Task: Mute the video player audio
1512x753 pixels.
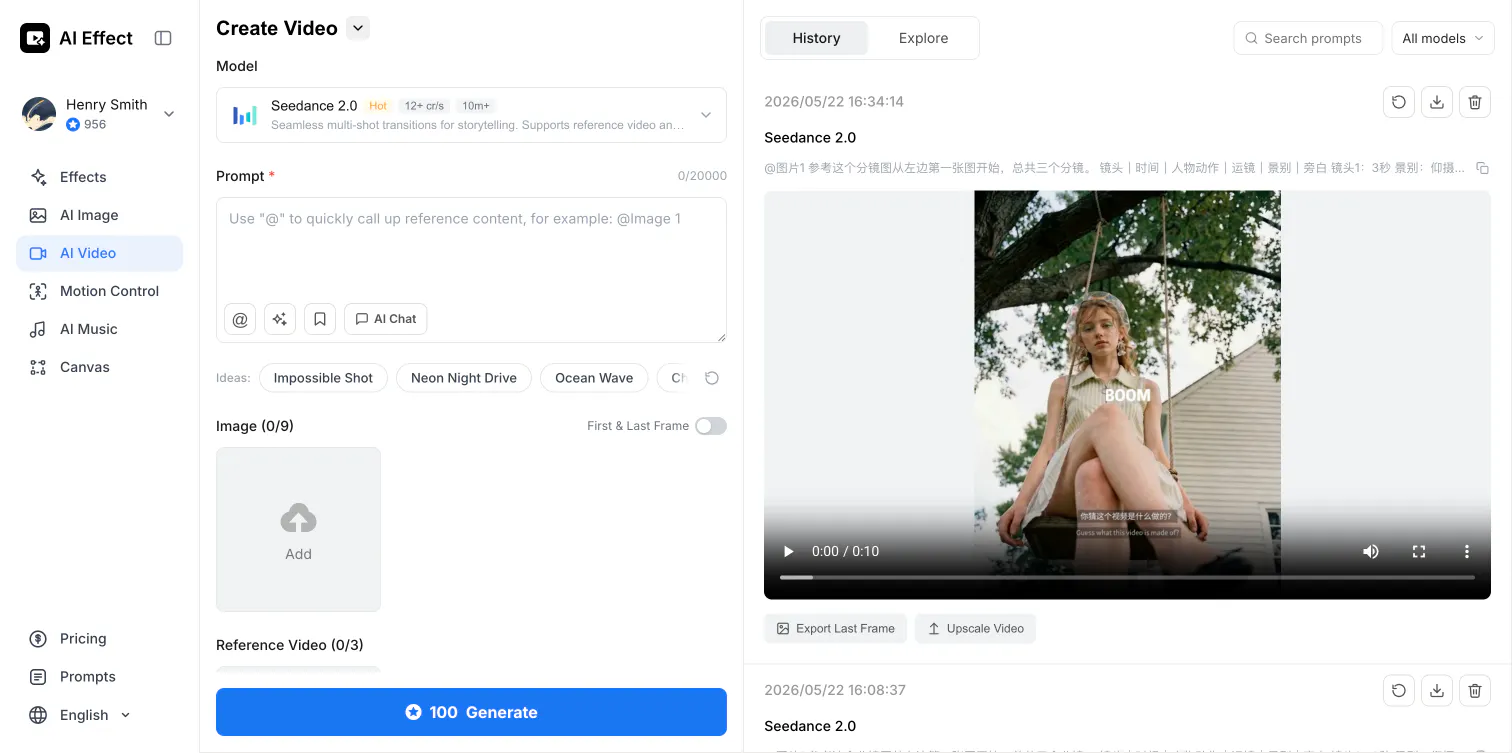Action: (x=1371, y=551)
